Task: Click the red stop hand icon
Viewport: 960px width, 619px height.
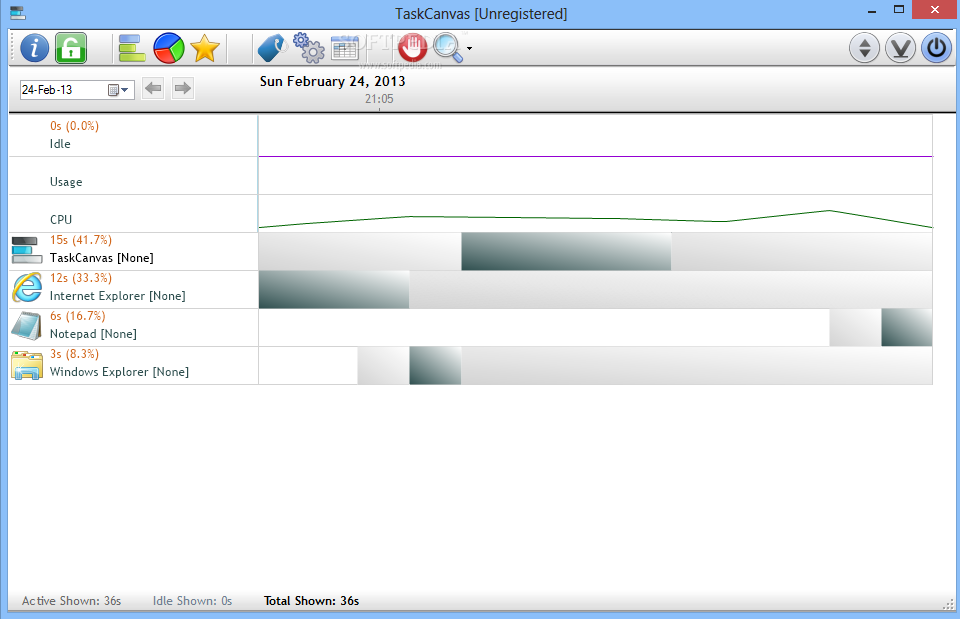Action: [413, 48]
